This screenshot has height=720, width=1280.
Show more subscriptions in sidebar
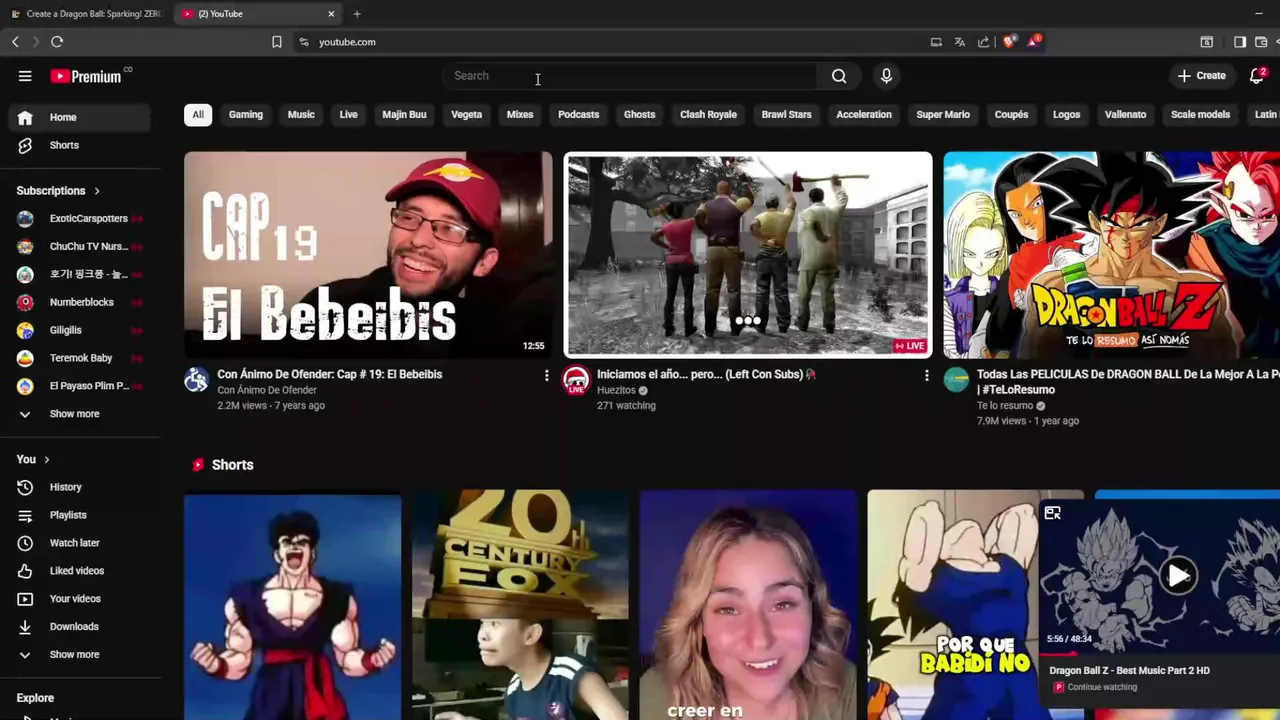[x=80, y=414]
